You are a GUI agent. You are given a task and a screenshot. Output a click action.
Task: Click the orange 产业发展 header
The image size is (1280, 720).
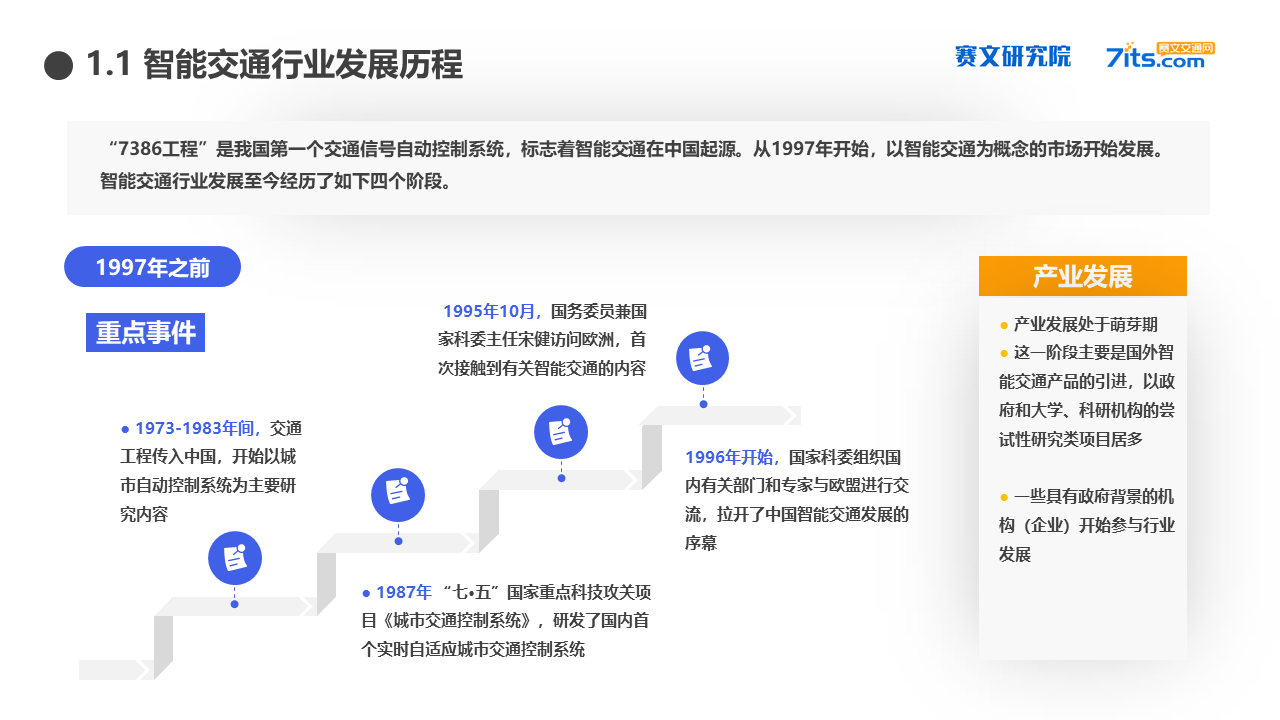(1083, 276)
